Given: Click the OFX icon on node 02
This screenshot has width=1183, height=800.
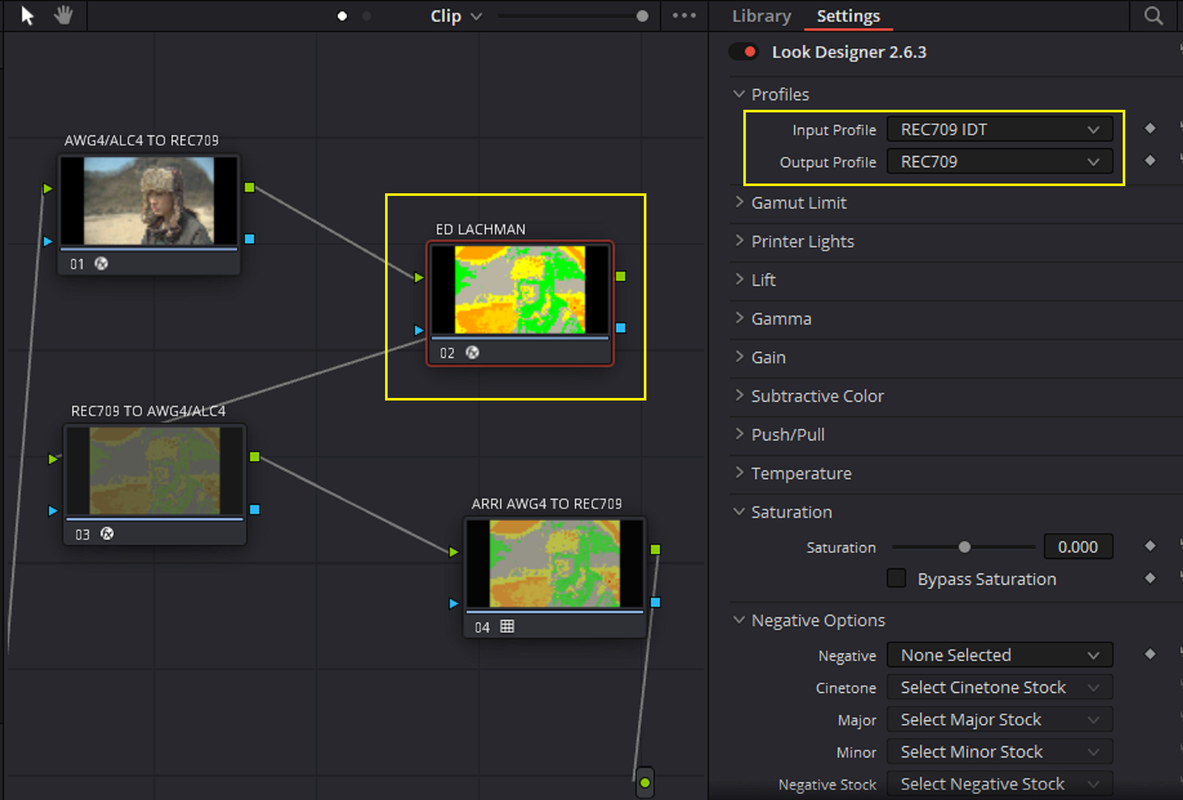Looking at the screenshot, I should click(x=472, y=352).
